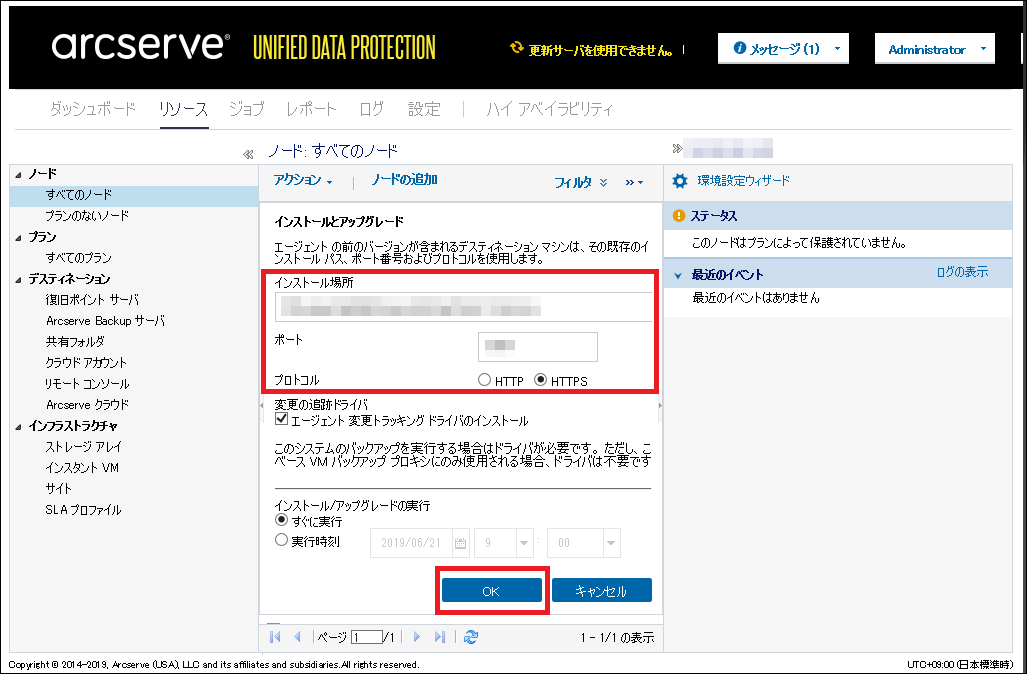Image resolution: width=1027 pixels, height=674 pixels.
Task: Toggle agent change tracking driver install checkbox
Action: pyautogui.click(x=282, y=419)
